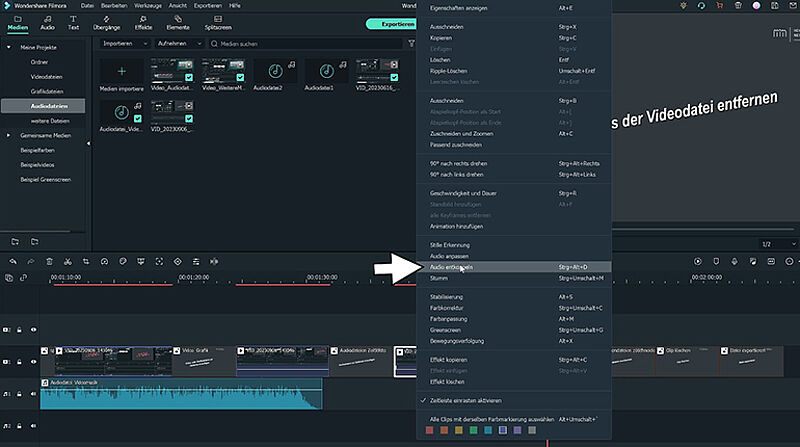This screenshot has height=447, width=800.
Task: Hide video track 1 with eye icon
Action: [x=33, y=362]
